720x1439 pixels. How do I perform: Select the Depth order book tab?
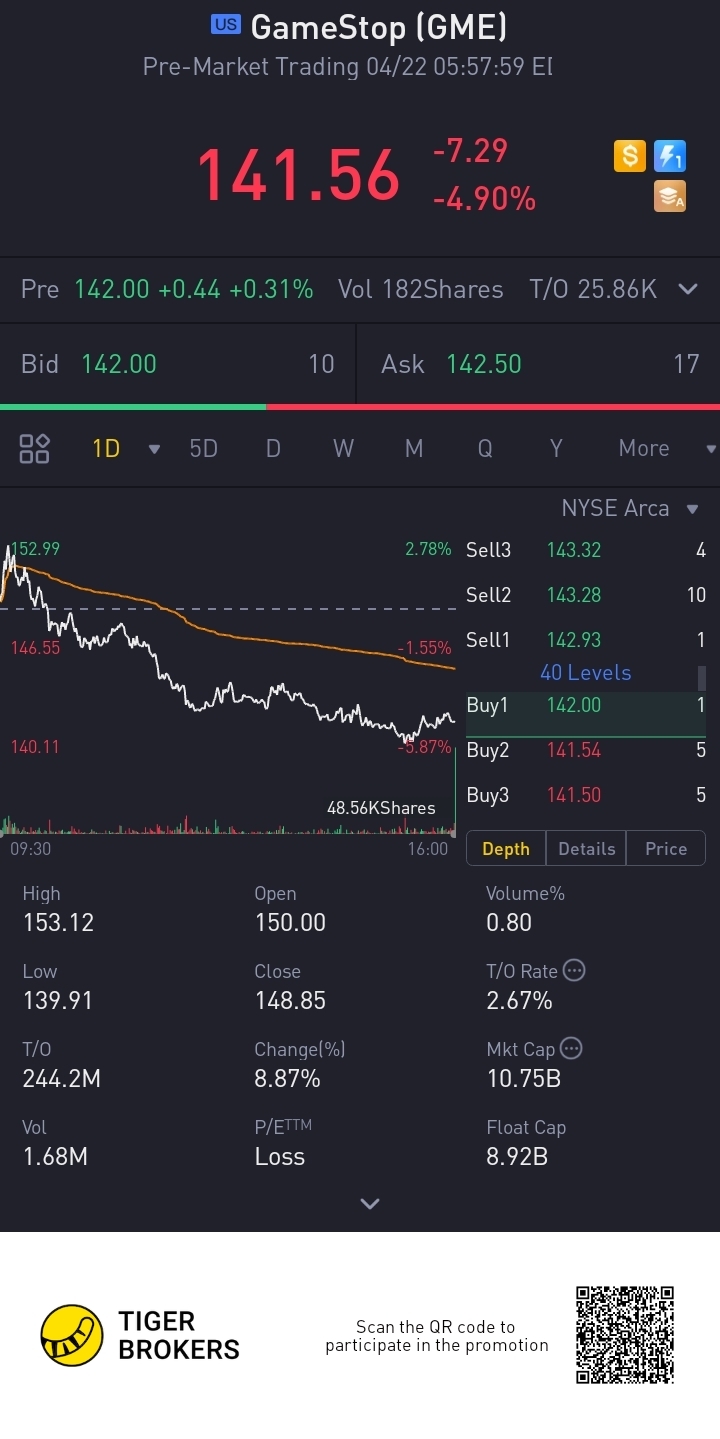pyautogui.click(x=506, y=848)
